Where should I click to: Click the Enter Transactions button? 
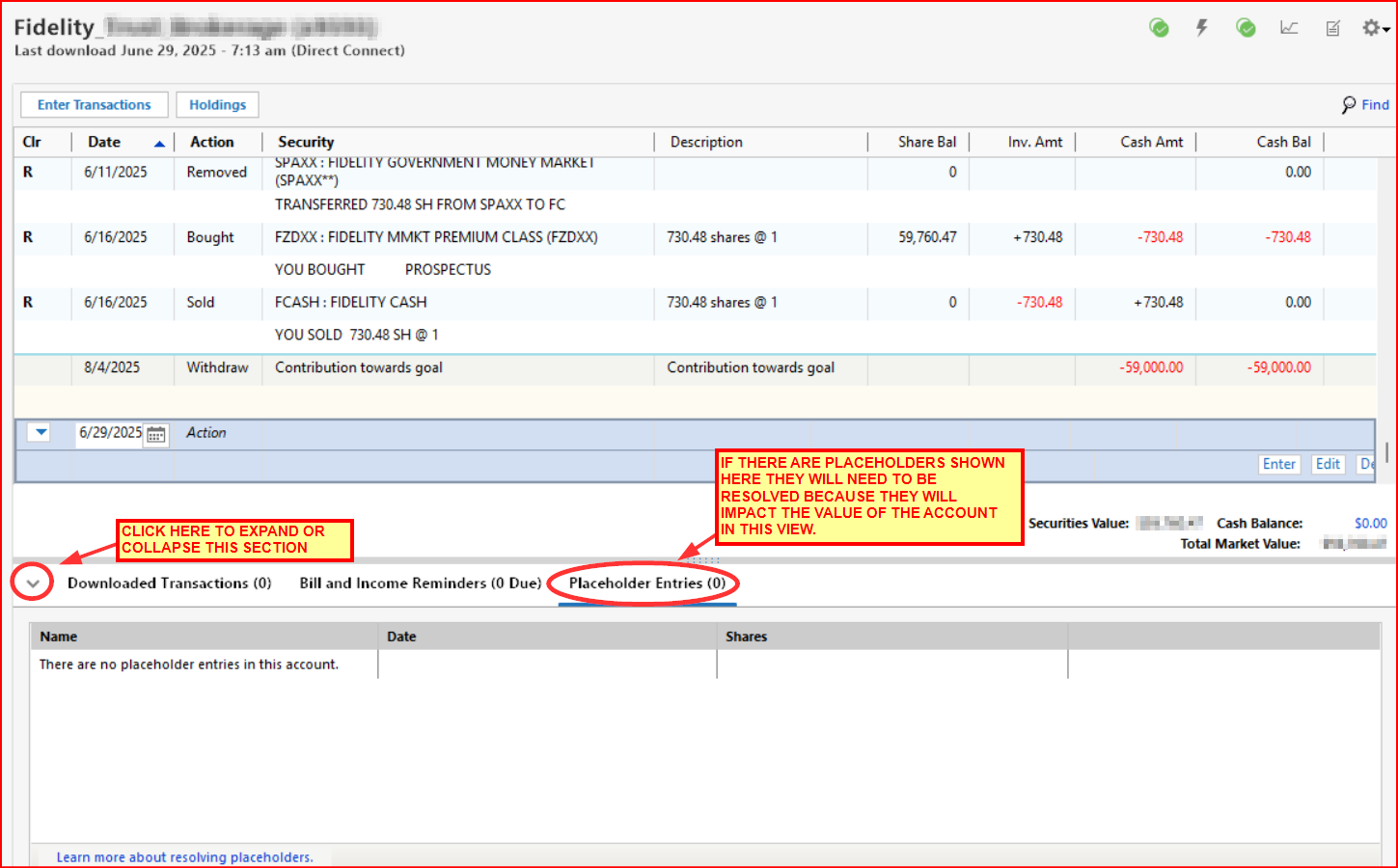pyautogui.click(x=95, y=104)
